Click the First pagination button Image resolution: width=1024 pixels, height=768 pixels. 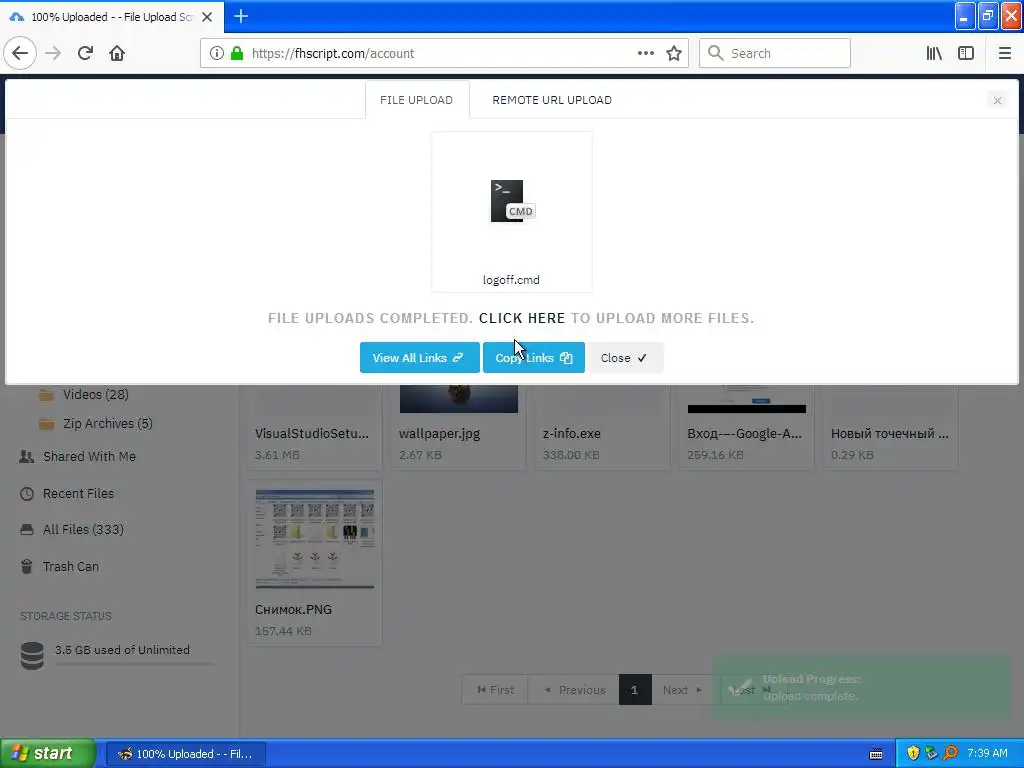click(x=496, y=690)
